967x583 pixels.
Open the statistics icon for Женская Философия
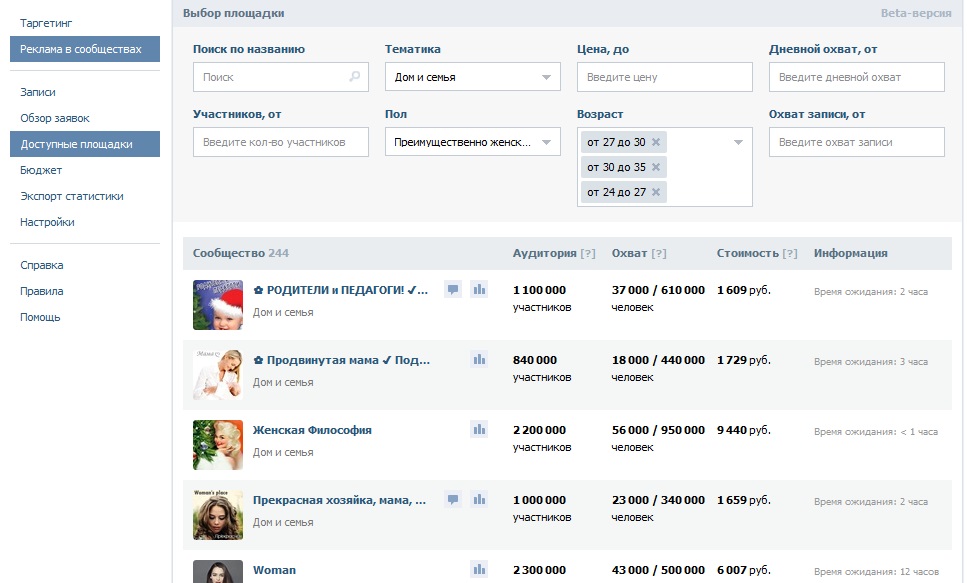(x=479, y=429)
